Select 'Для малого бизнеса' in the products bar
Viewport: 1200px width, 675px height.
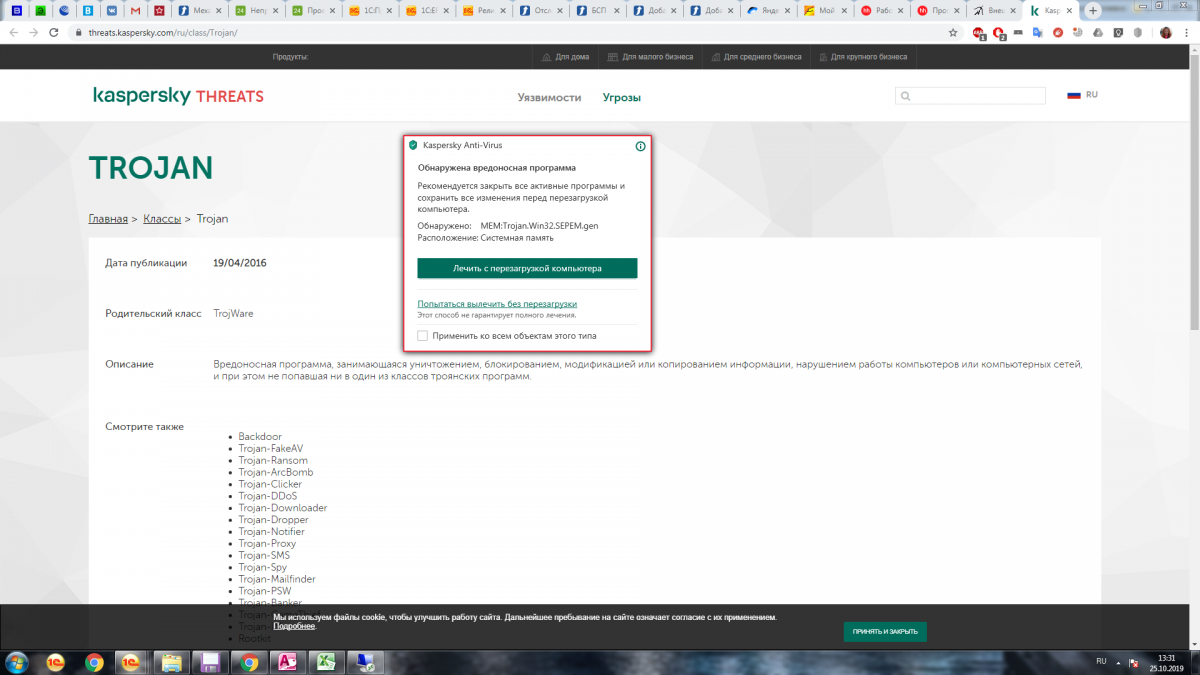[x=650, y=57]
